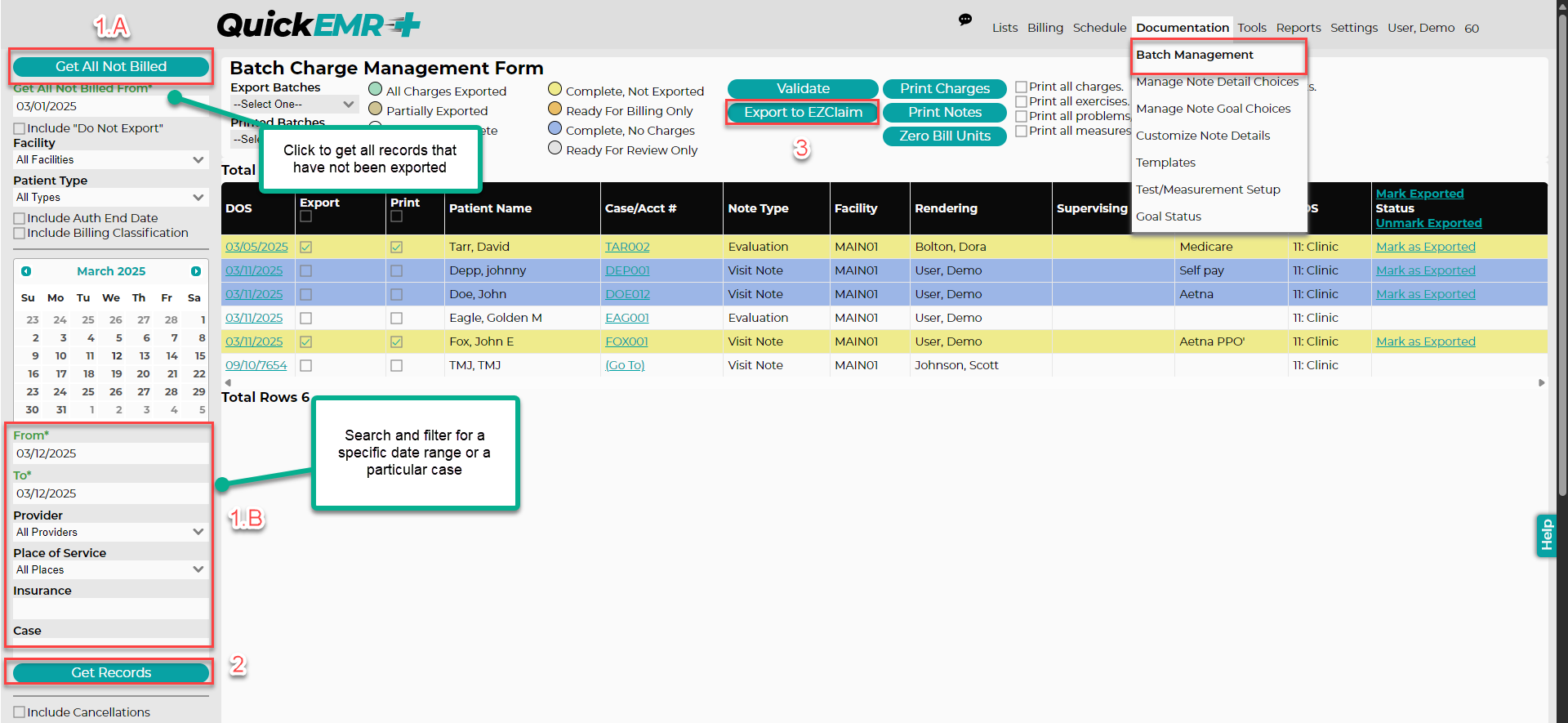Tick Print all exercises checkbox
The width and height of the screenshot is (1568, 723).
click(x=1021, y=101)
